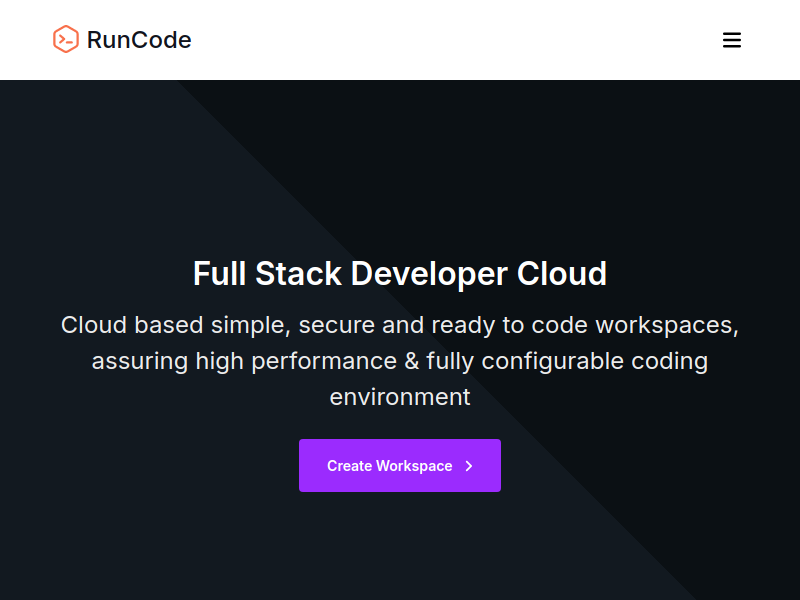Click the word "Full" in the headline

coord(219,274)
